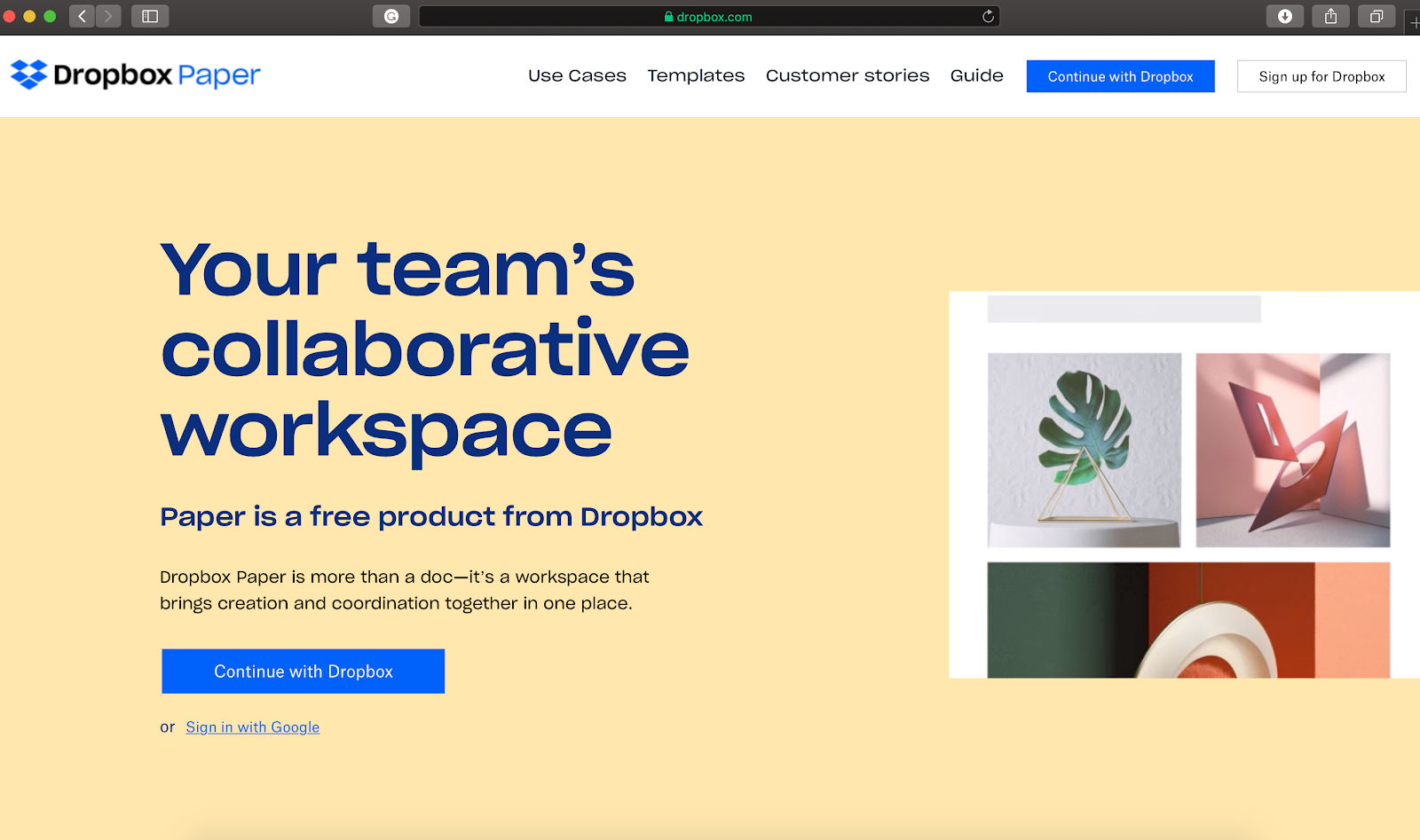Click the yellow minimize window button
Image resolution: width=1420 pixels, height=840 pixels.
[29, 16]
